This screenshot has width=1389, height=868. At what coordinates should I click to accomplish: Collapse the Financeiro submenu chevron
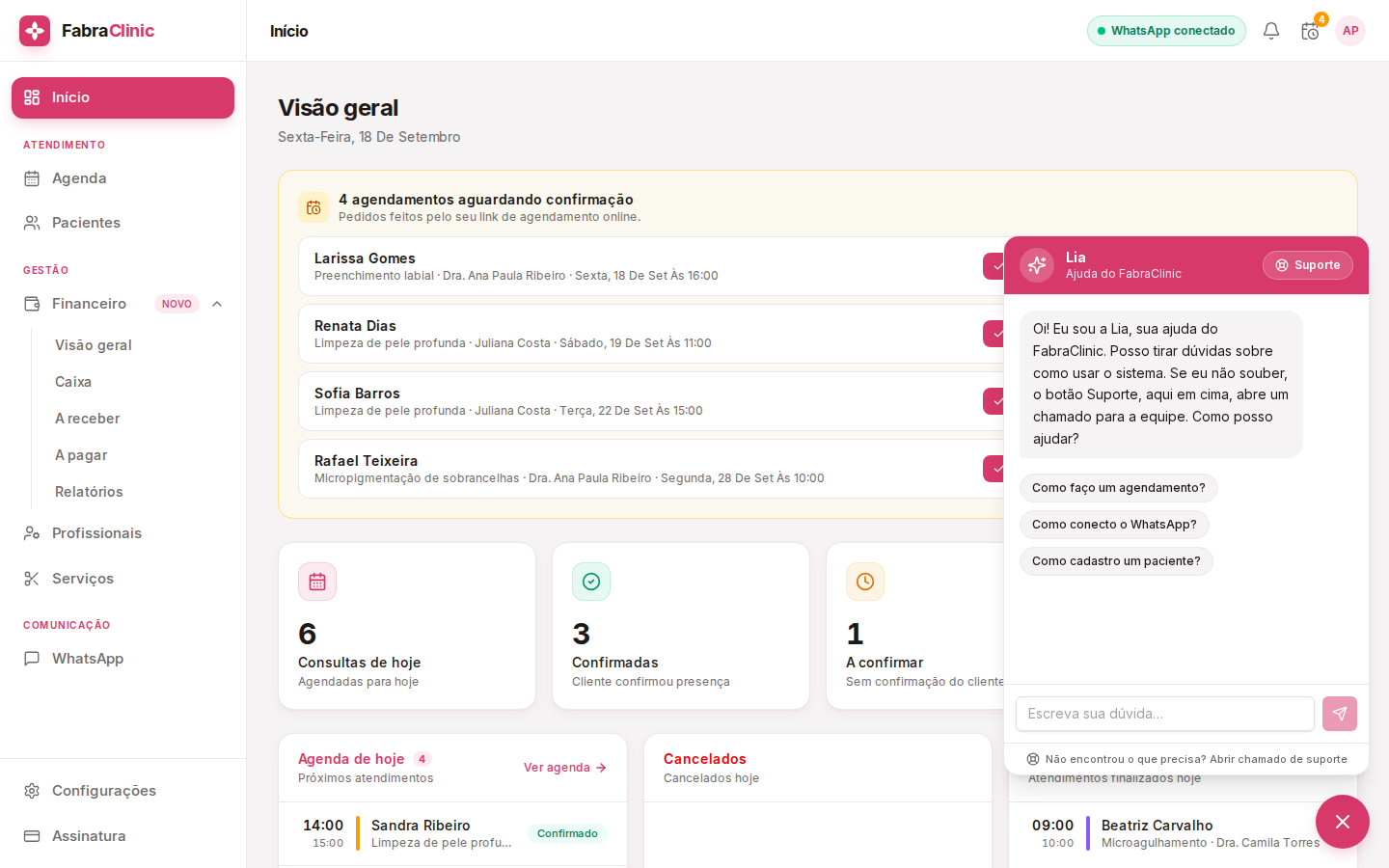[x=217, y=304]
